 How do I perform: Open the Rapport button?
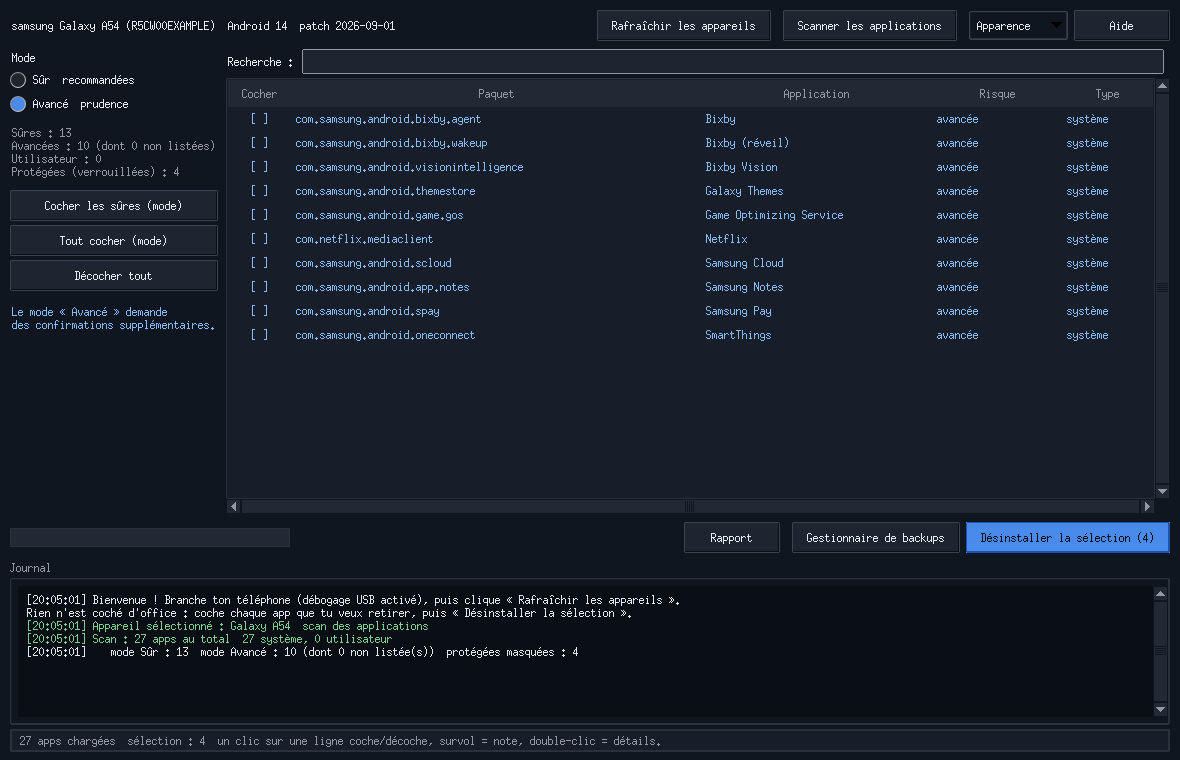[731, 538]
